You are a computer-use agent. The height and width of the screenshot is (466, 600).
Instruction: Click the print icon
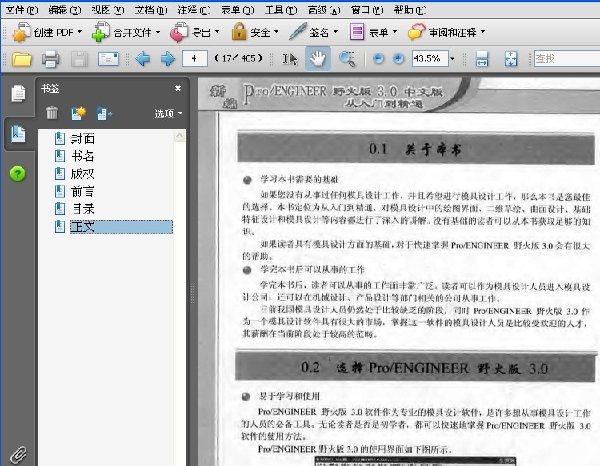[51, 59]
